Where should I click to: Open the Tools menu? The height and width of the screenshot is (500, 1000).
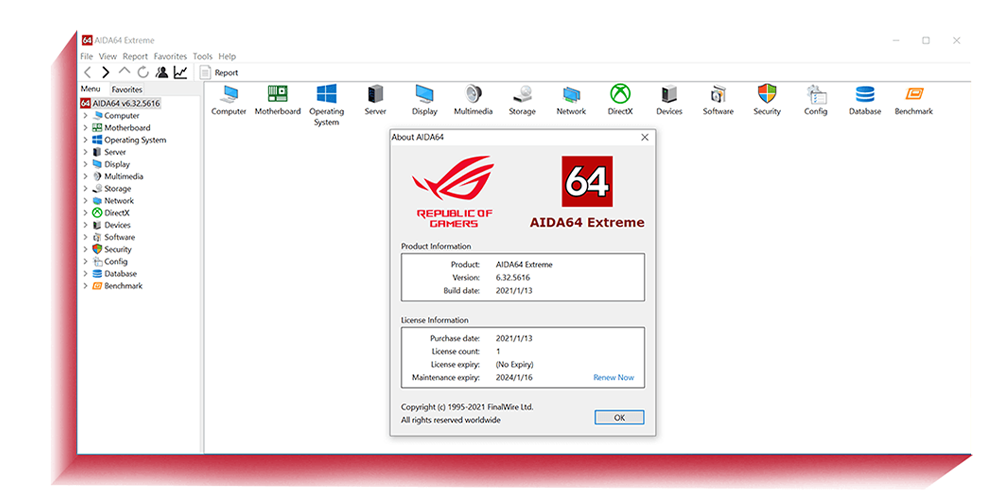click(x=202, y=57)
